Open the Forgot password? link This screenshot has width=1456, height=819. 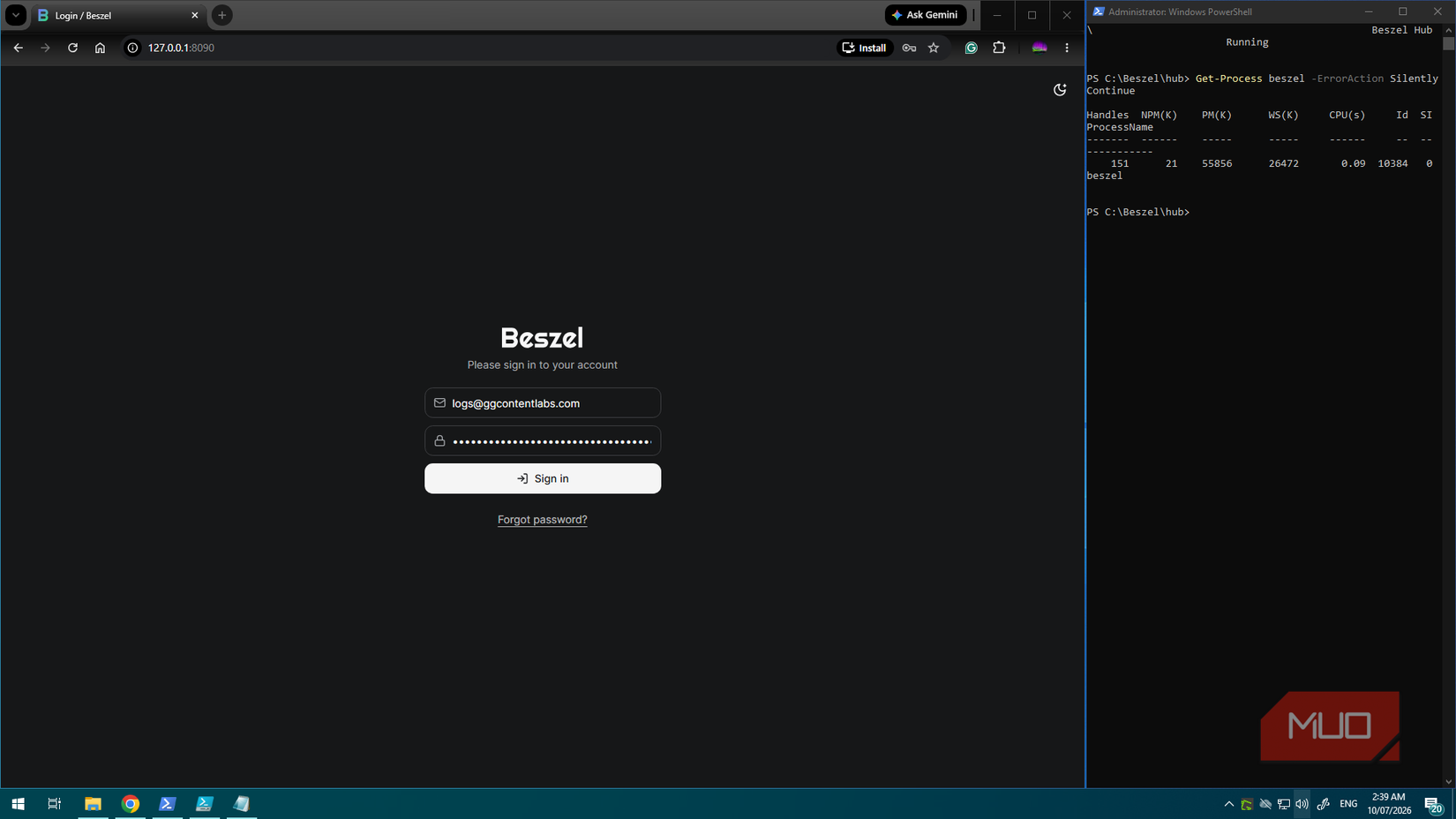pos(542,520)
